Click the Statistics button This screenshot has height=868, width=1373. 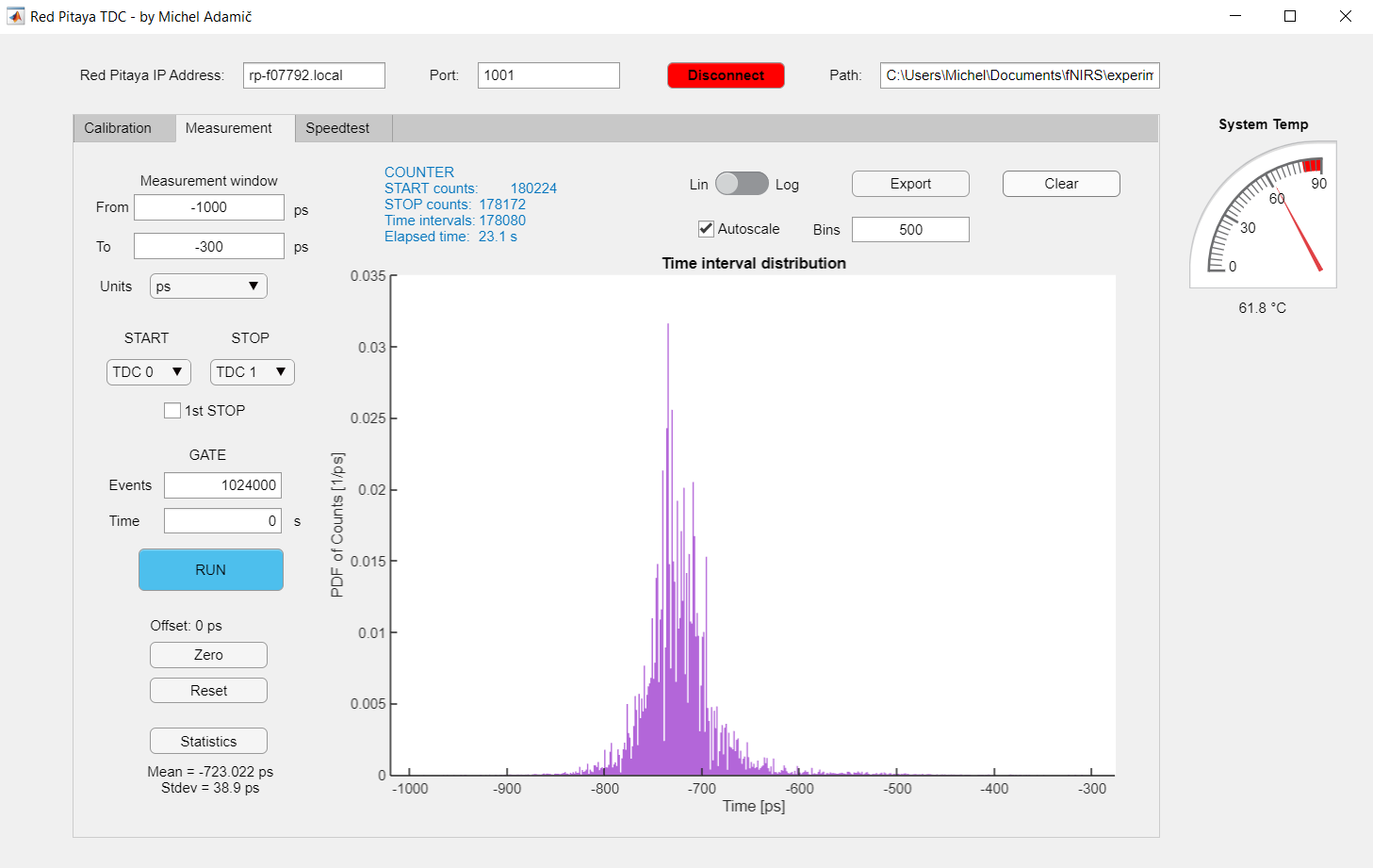click(x=208, y=742)
